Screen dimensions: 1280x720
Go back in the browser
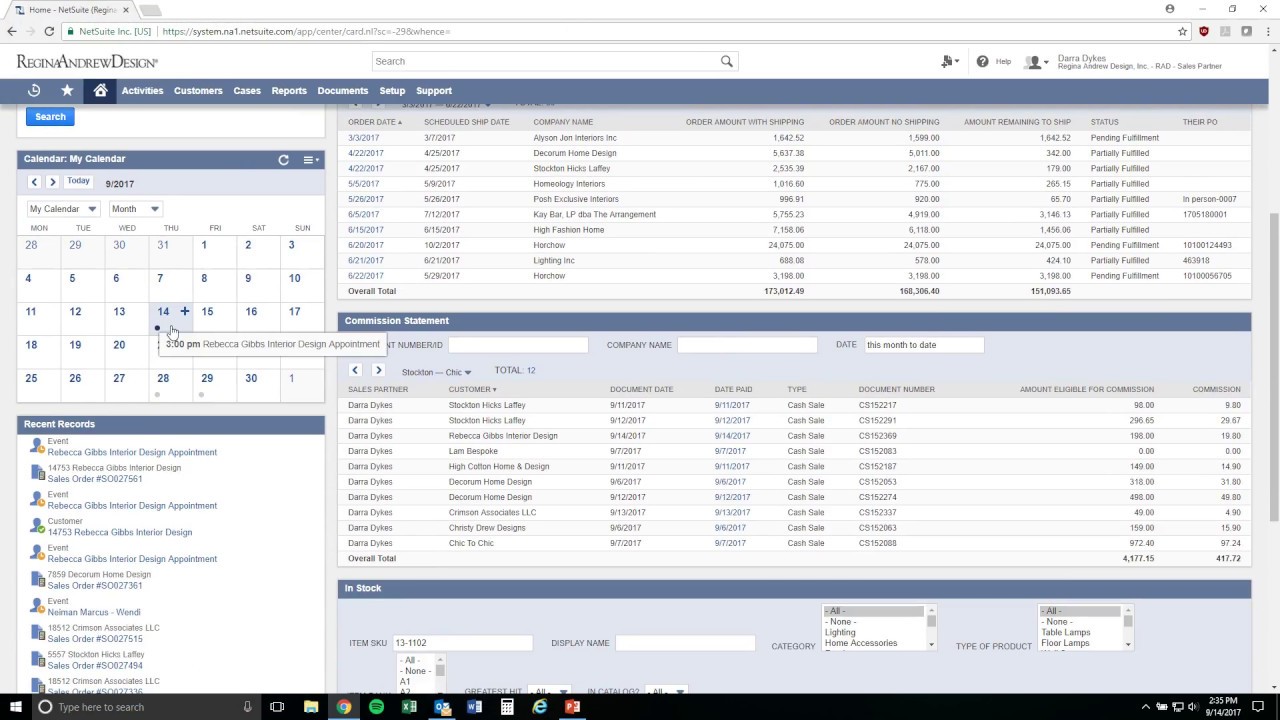click(x=12, y=31)
